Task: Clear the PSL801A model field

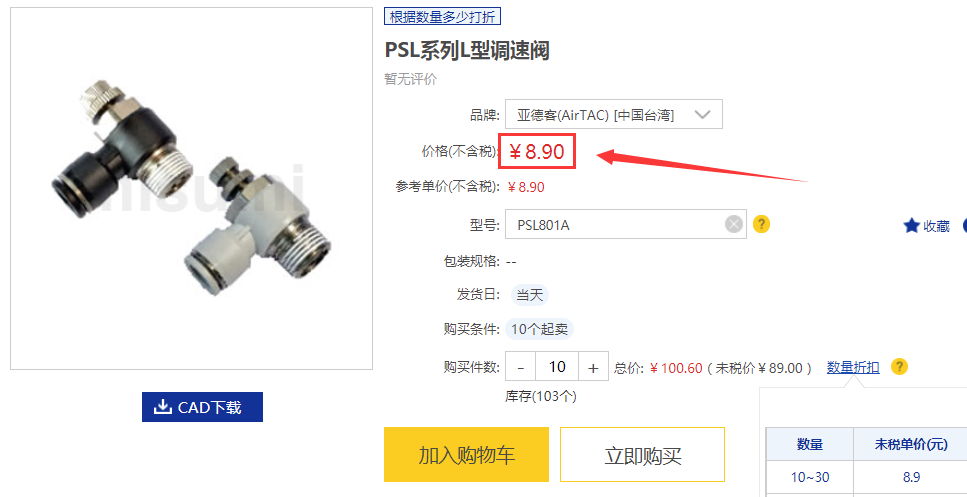Action: click(x=733, y=225)
